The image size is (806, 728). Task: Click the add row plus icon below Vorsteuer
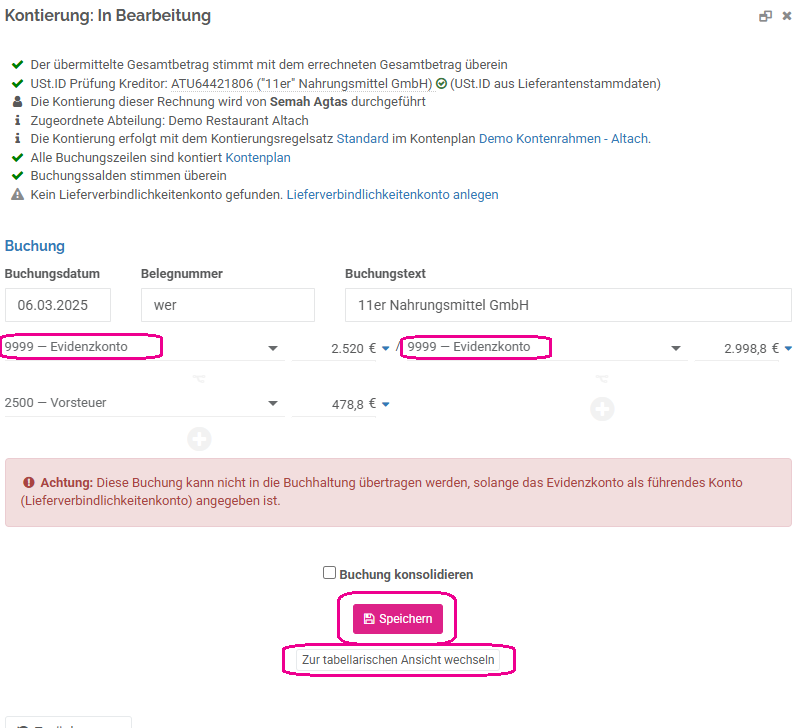[x=199, y=439]
